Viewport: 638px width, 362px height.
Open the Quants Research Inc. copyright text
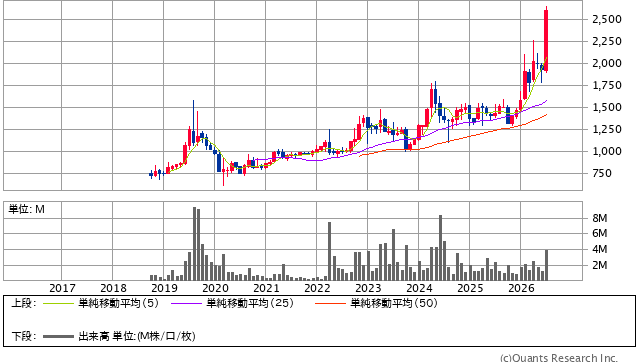click(559, 358)
